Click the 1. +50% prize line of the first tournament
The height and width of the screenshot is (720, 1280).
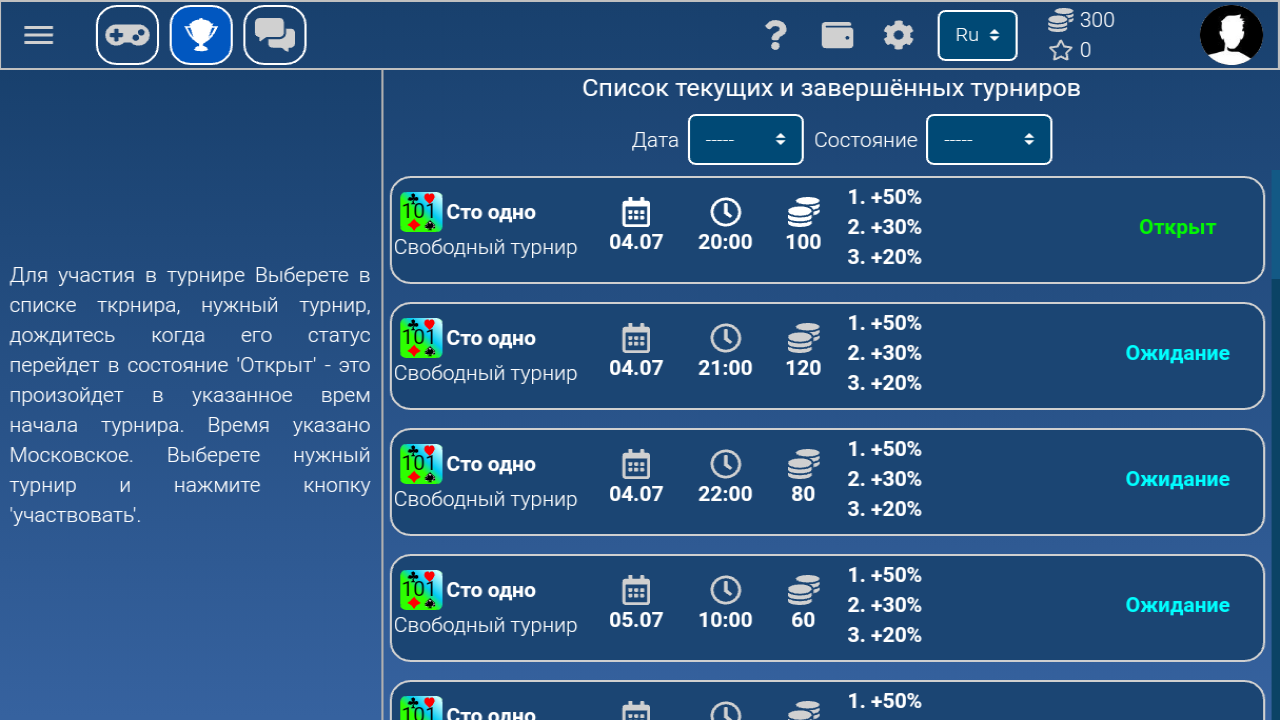click(x=884, y=197)
